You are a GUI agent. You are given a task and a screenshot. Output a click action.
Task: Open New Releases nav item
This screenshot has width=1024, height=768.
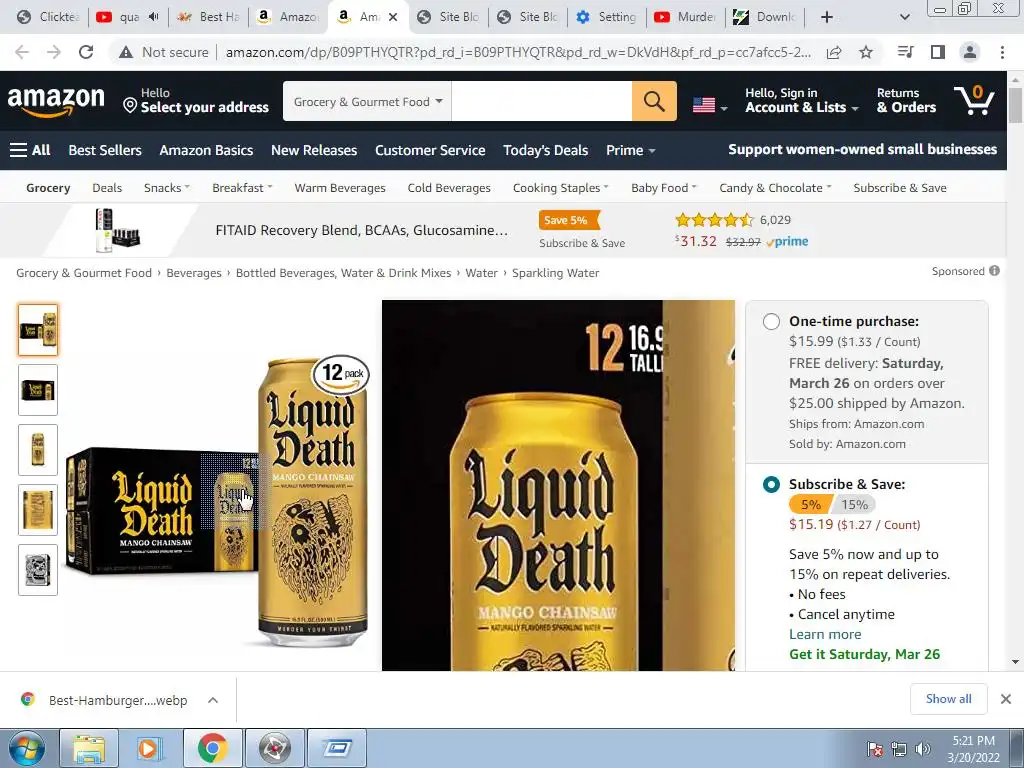pyautogui.click(x=314, y=150)
